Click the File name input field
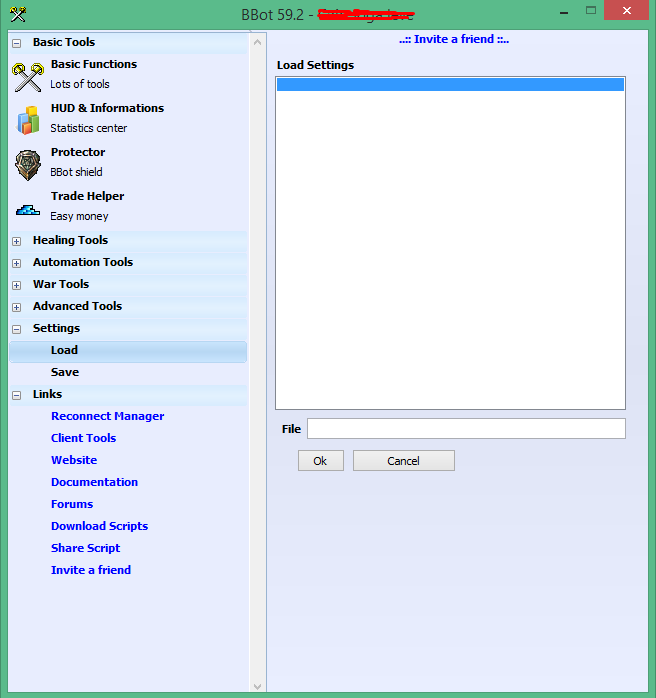 [x=465, y=429]
